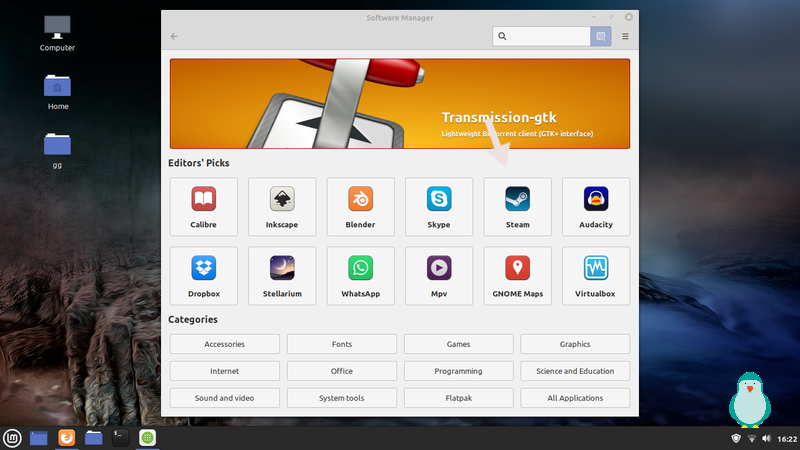Browse the Flatpak category
This screenshot has height=450, width=800.
coord(459,398)
